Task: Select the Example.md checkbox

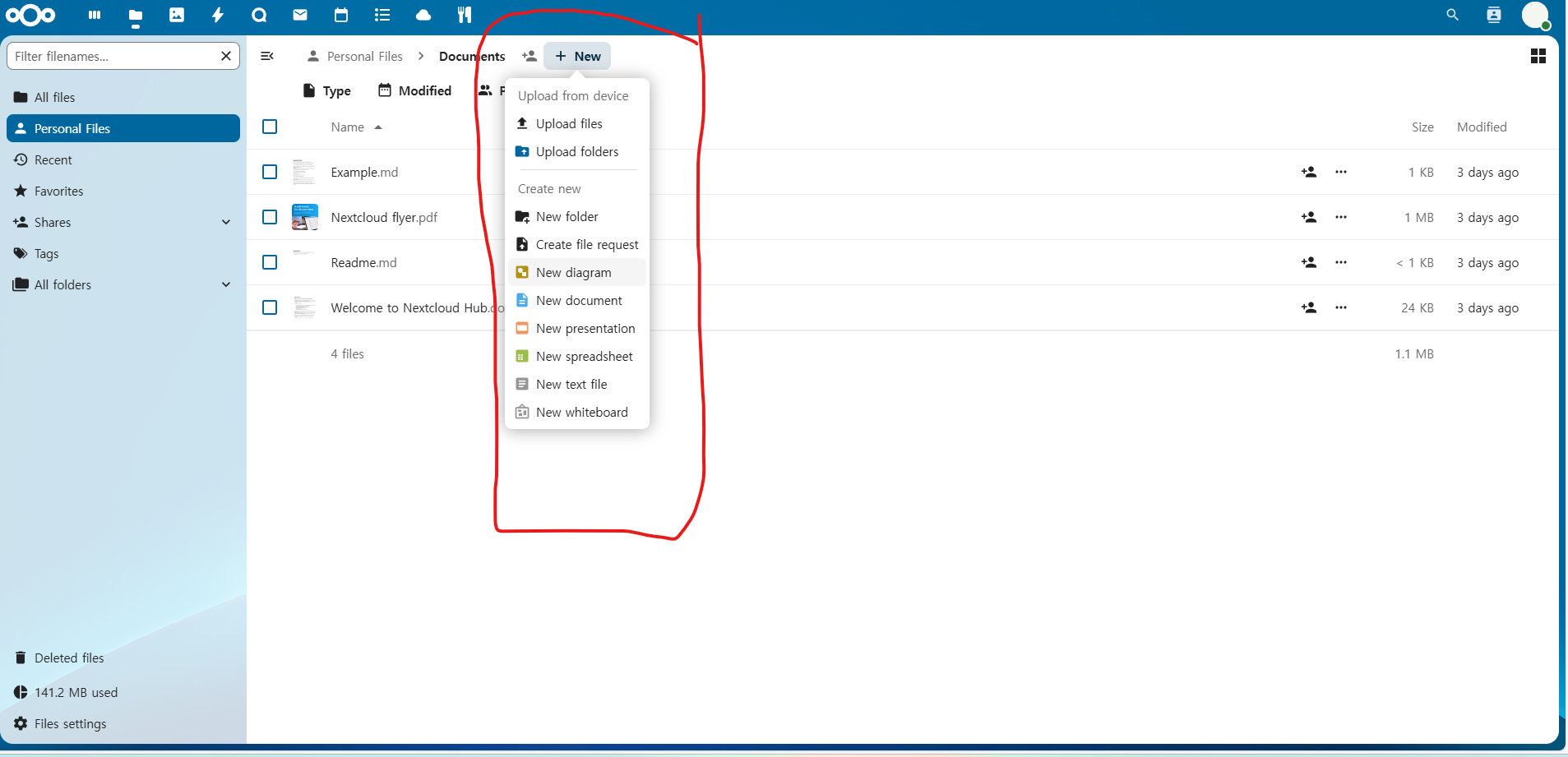Action: pos(270,172)
